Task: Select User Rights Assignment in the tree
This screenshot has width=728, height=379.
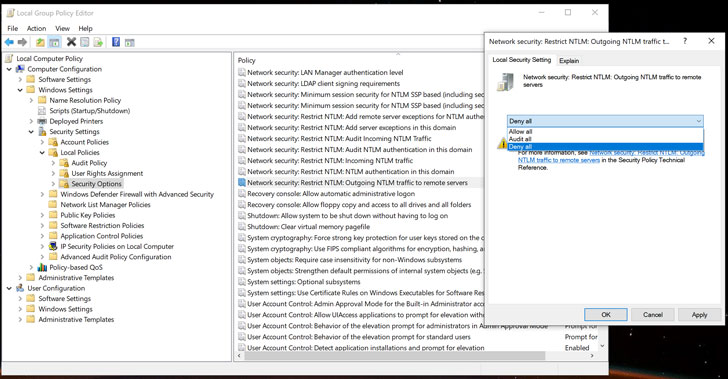Action: (107, 173)
